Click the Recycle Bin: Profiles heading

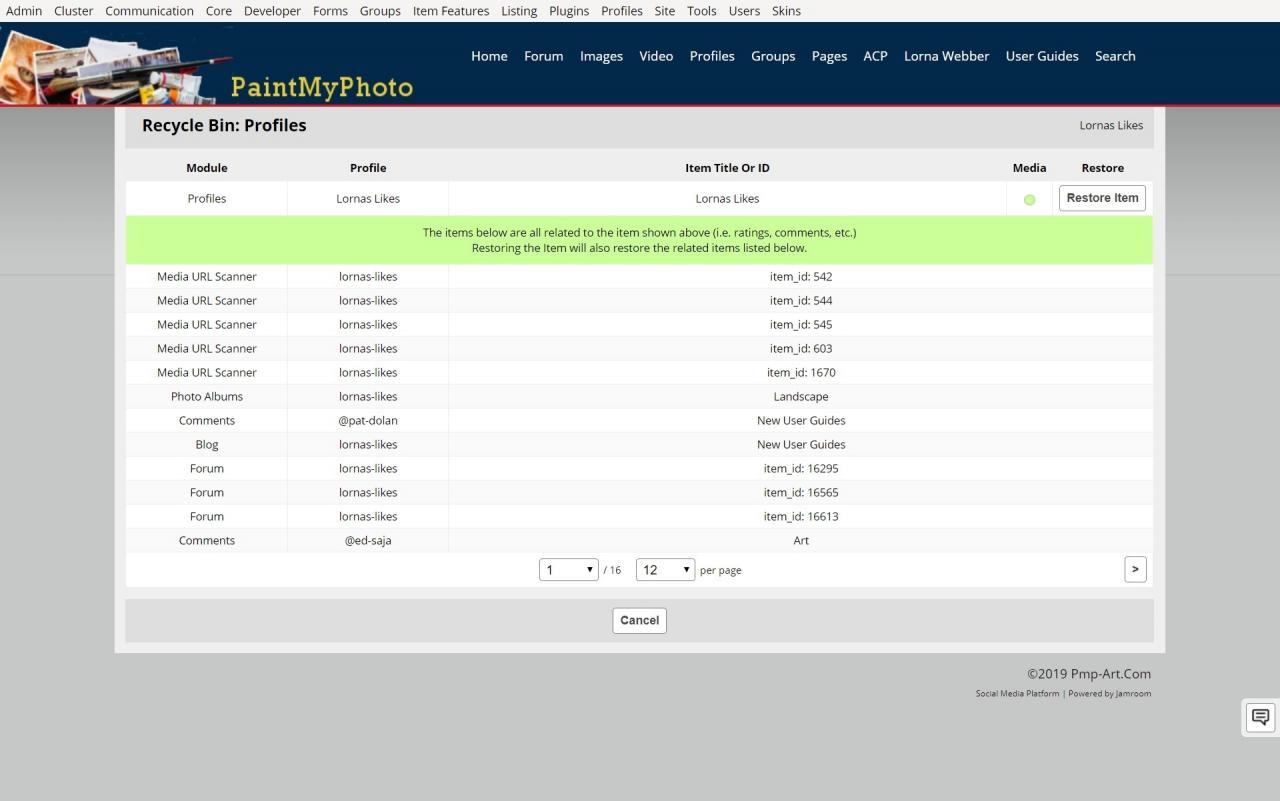pos(224,126)
